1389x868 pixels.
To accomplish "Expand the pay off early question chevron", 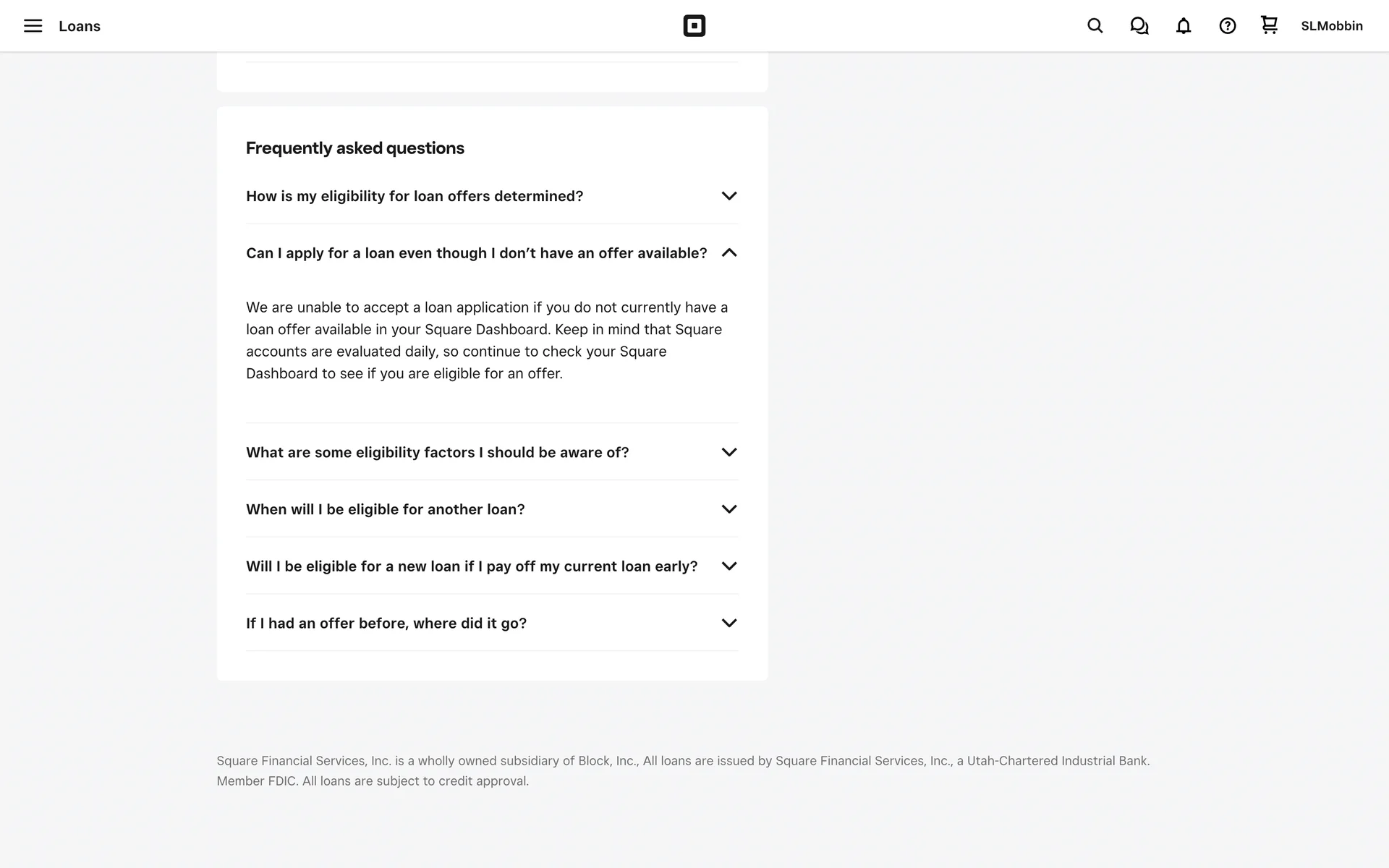I will tap(729, 566).
